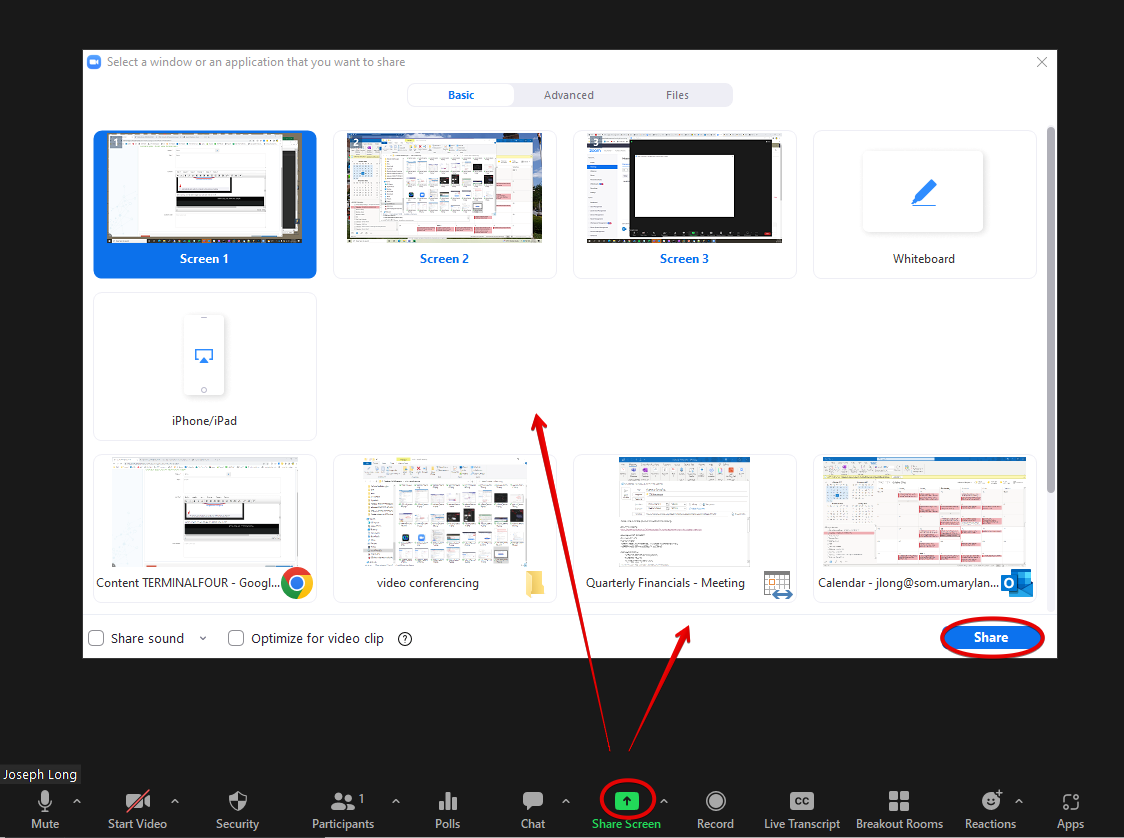1124x838 pixels.
Task: Expand the audio options arrow beside Mute
Action: pos(77,801)
